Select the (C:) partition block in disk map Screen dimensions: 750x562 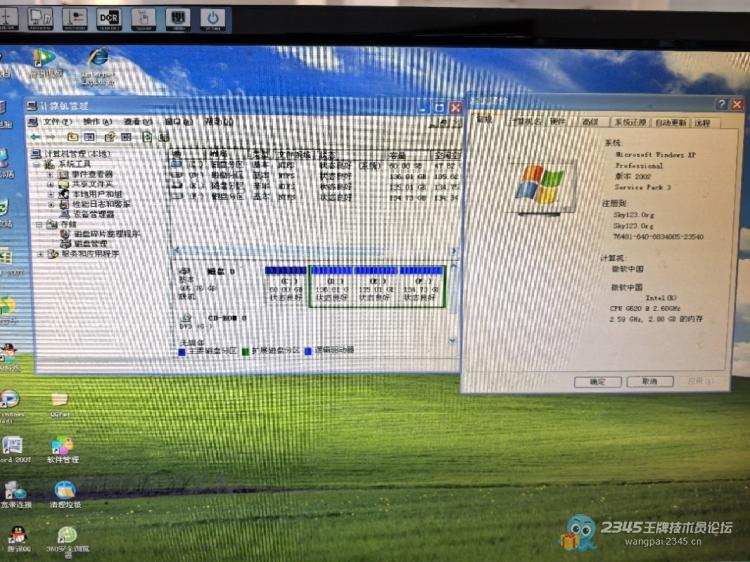tap(285, 290)
